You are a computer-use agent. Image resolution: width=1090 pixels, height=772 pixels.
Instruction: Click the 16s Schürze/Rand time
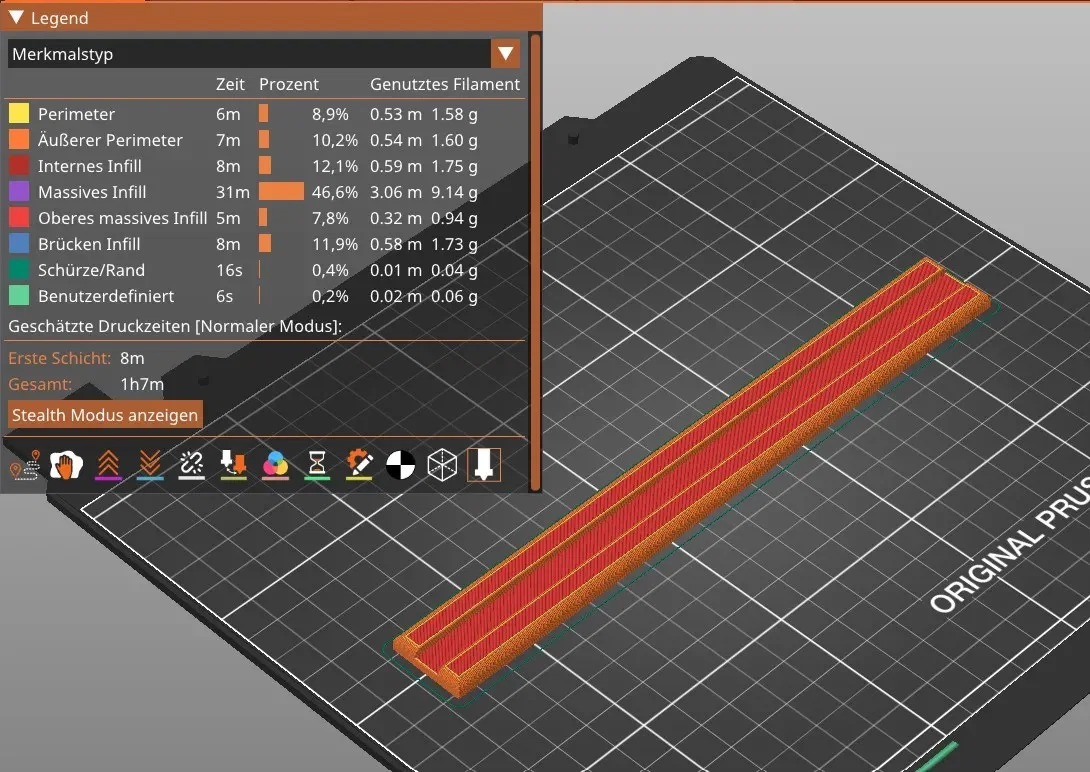click(229, 270)
